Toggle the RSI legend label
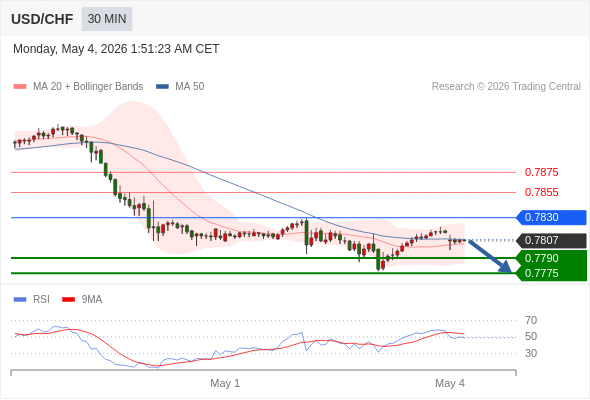 point(41,300)
